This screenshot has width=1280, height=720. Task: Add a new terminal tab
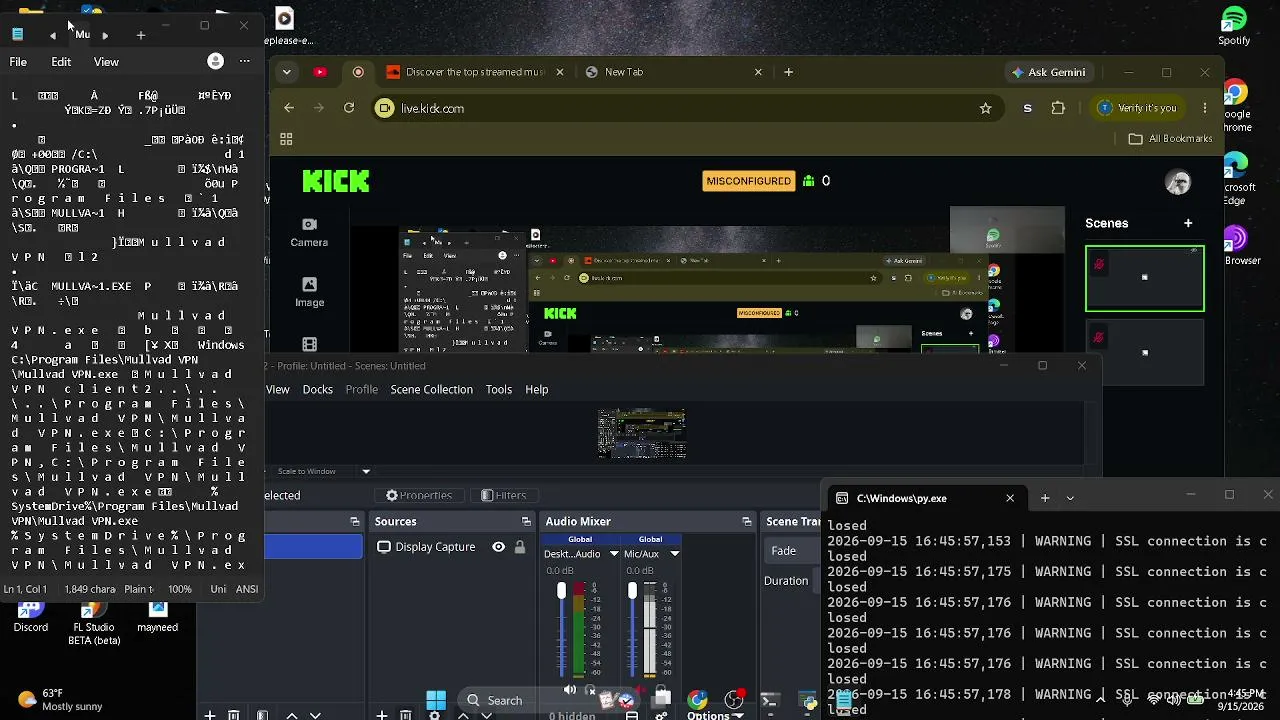[x=1045, y=498]
